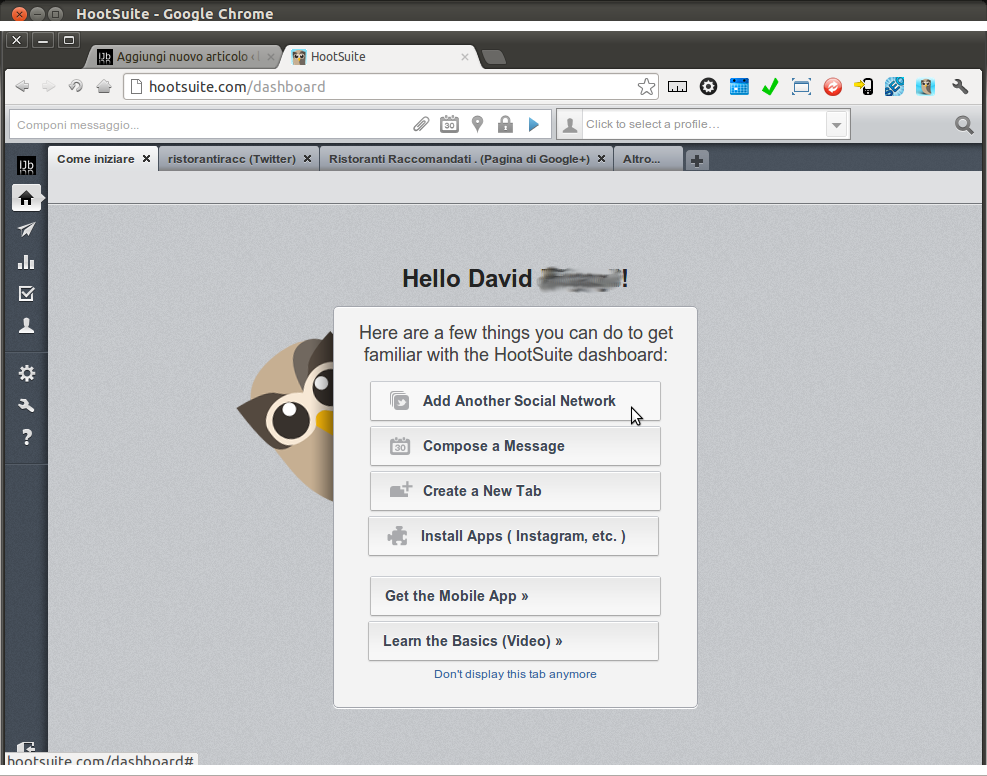The image size is (987, 776).
Task: Open the schedule message calendar icon
Action: pyautogui.click(x=449, y=124)
